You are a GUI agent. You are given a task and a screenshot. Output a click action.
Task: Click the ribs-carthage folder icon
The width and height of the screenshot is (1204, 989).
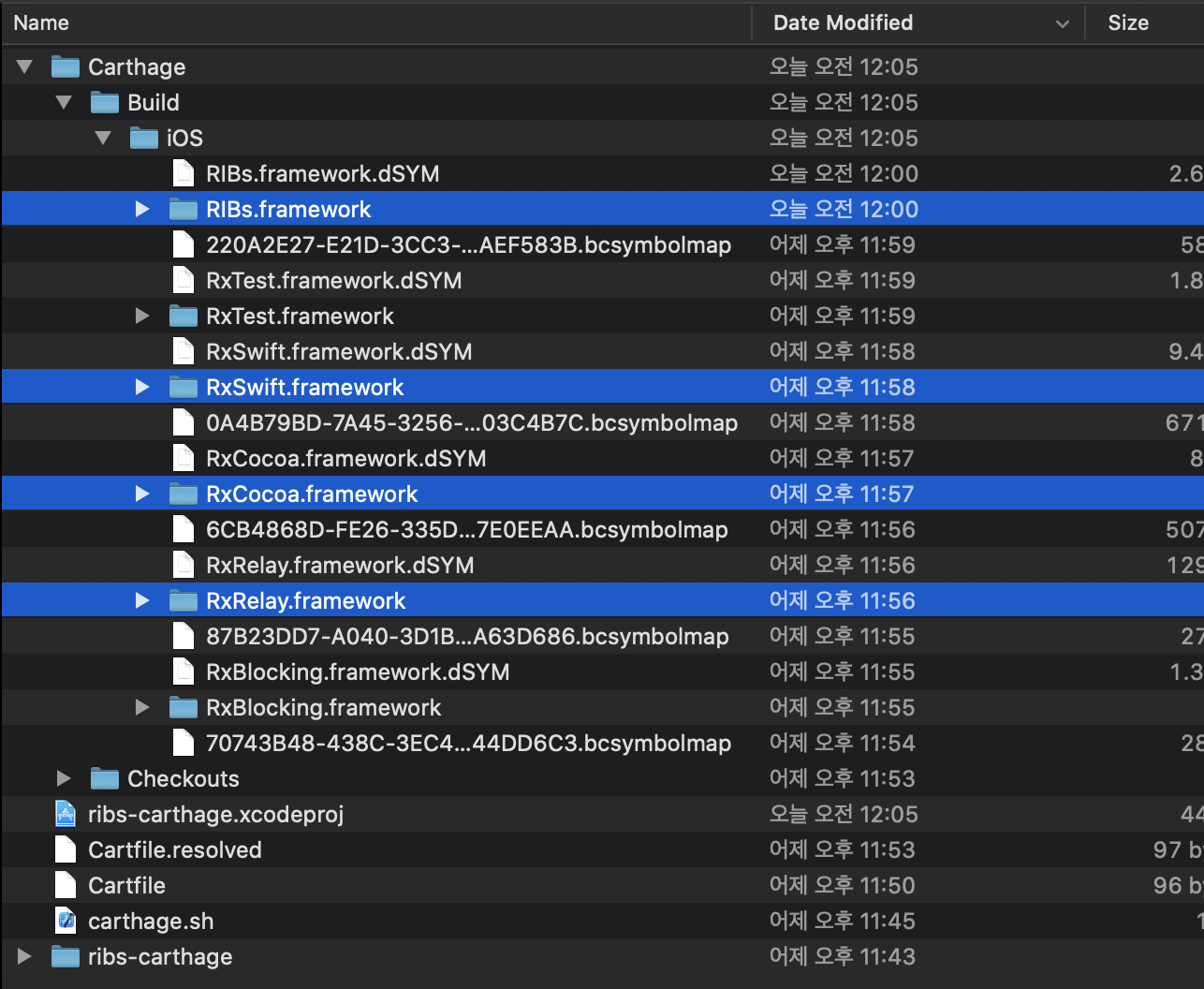(66, 956)
